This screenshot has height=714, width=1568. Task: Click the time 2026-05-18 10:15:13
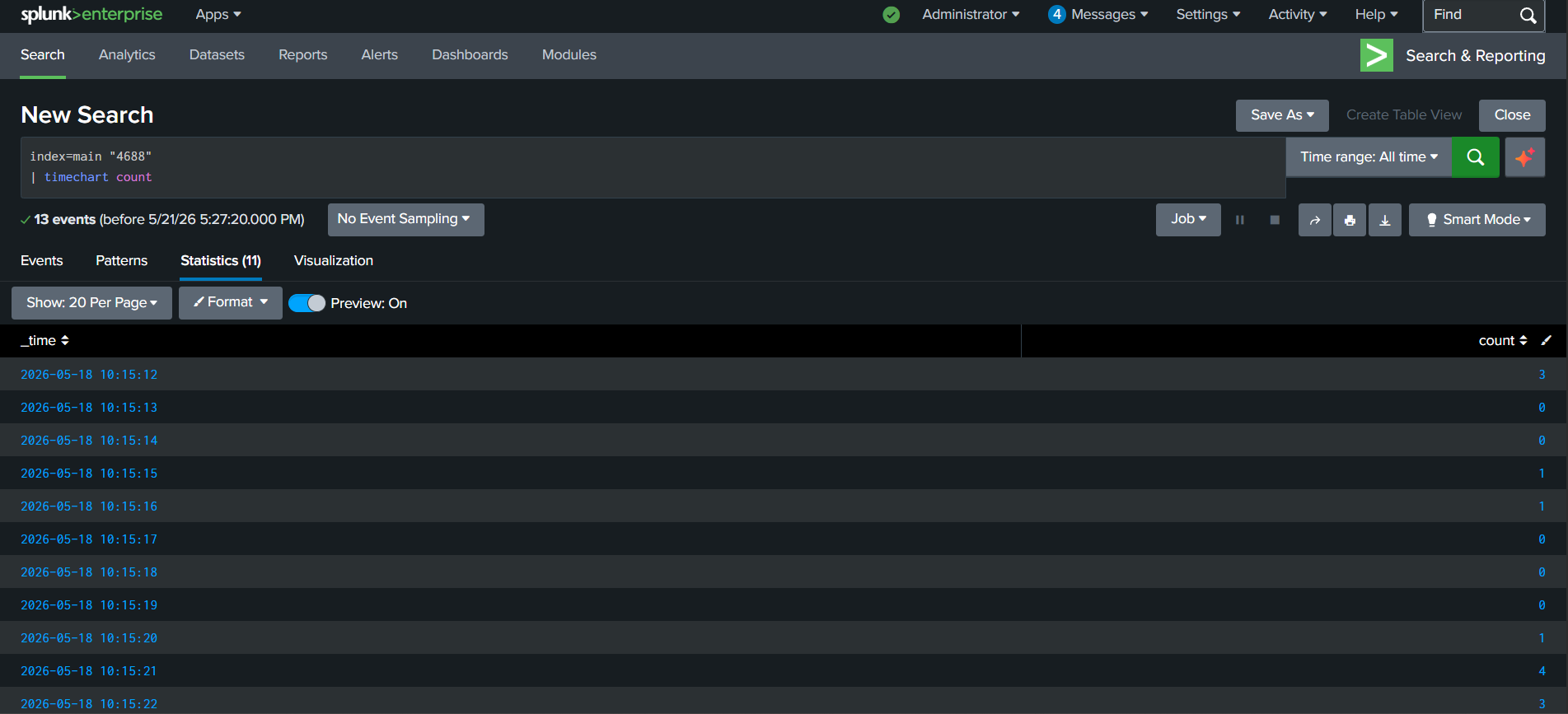coord(89,408)
